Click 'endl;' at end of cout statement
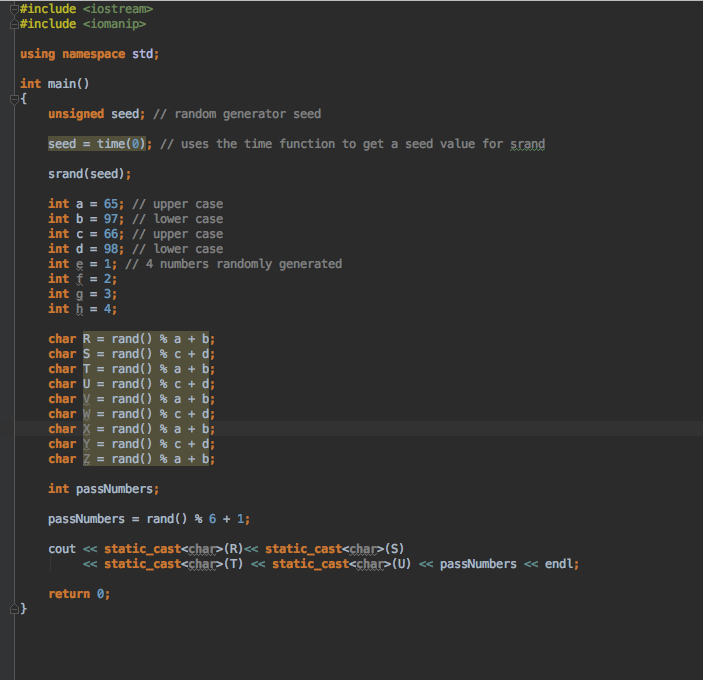This screenshot has width=703, height=680. (562, 564)
